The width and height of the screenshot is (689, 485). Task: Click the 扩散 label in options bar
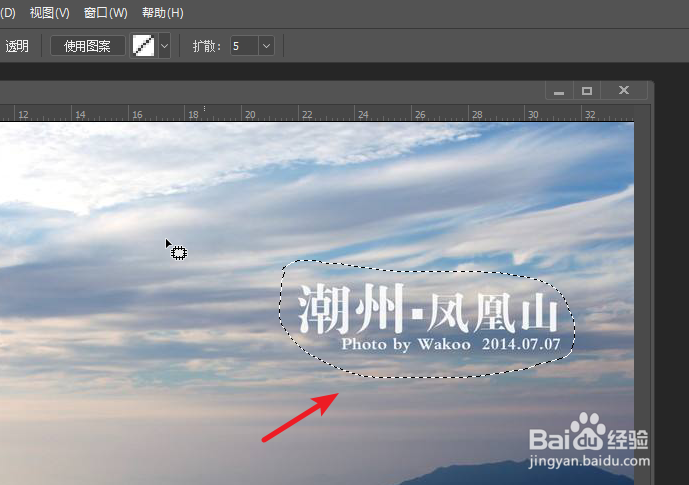207,46
